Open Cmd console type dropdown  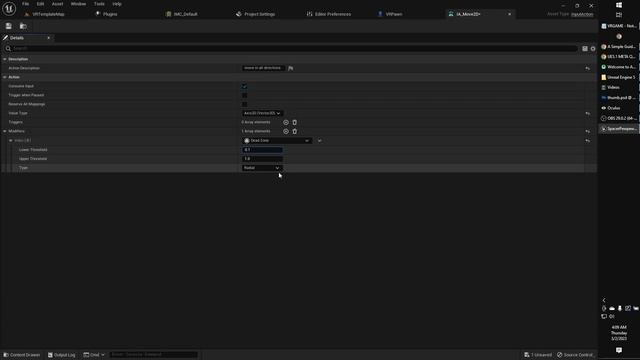point(94,355)
